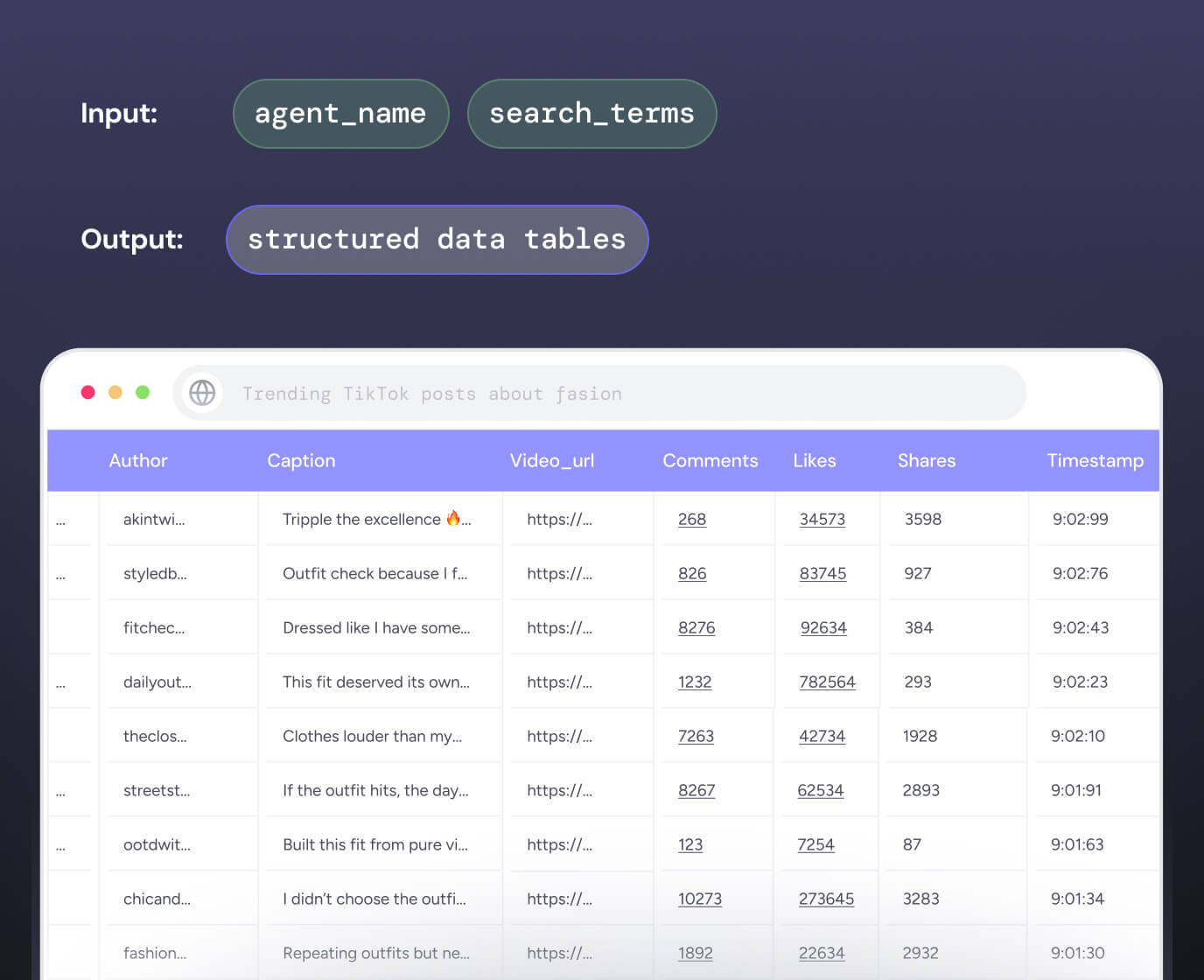Click the globe icon in the address bar

click(201, 393)
